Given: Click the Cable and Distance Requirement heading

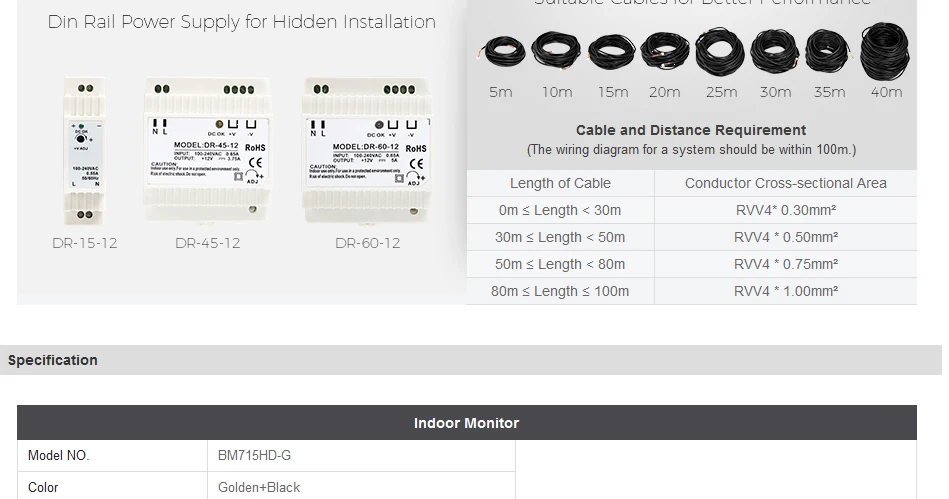Looking at the screenshot, I should click(x=691, y=130).
